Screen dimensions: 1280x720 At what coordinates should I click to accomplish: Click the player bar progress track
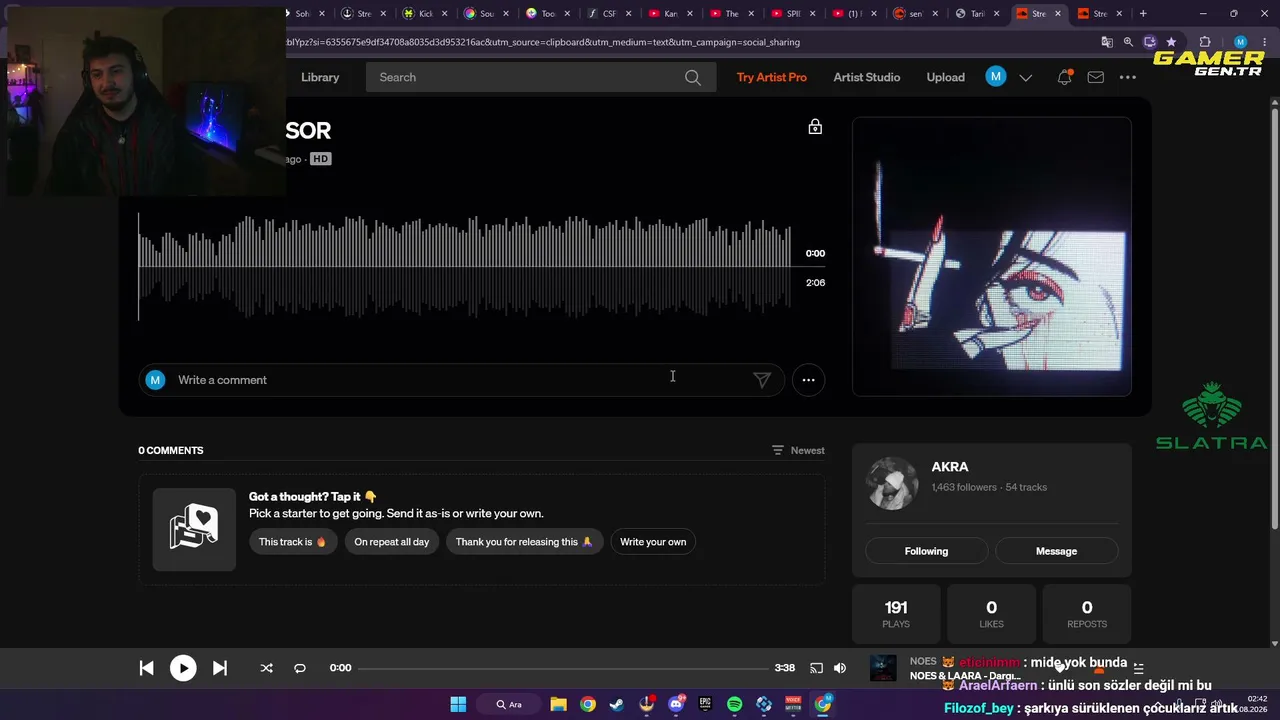(563, 668)
